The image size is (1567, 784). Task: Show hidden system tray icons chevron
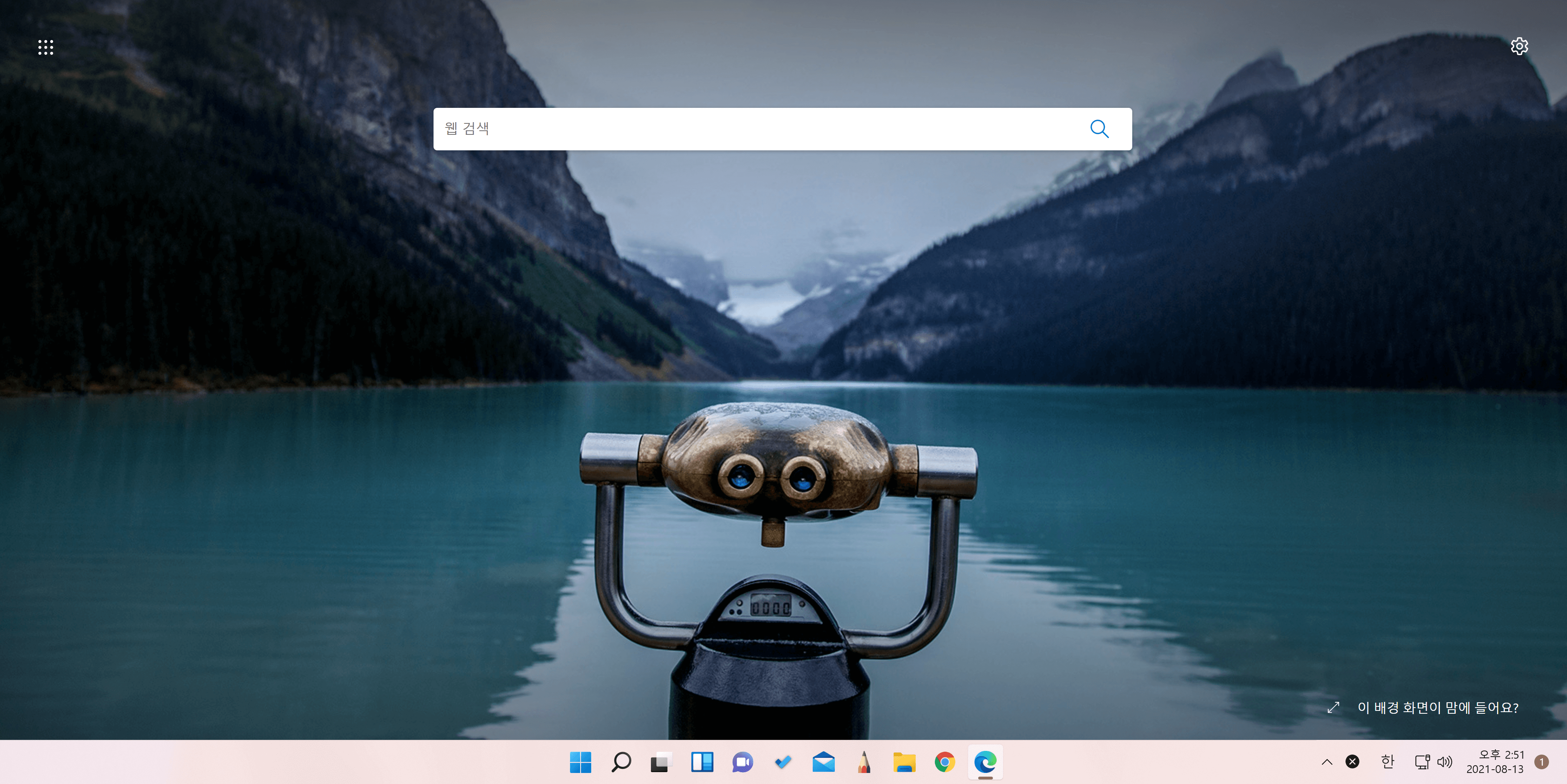click(1327, 762)
